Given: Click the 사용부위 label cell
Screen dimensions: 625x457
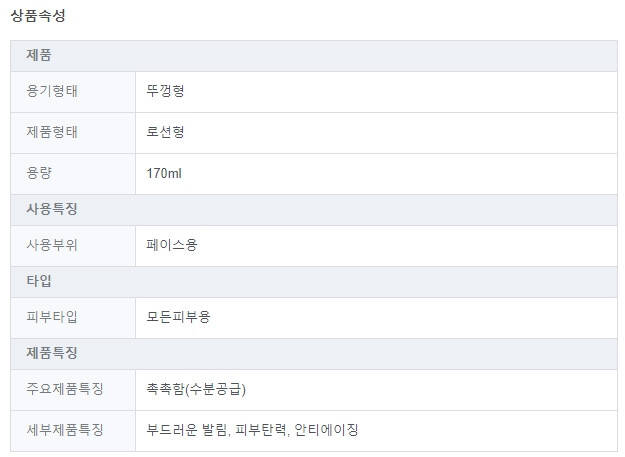Looking at the screenshot, I should pyautogui.click(x=52, y=245).
